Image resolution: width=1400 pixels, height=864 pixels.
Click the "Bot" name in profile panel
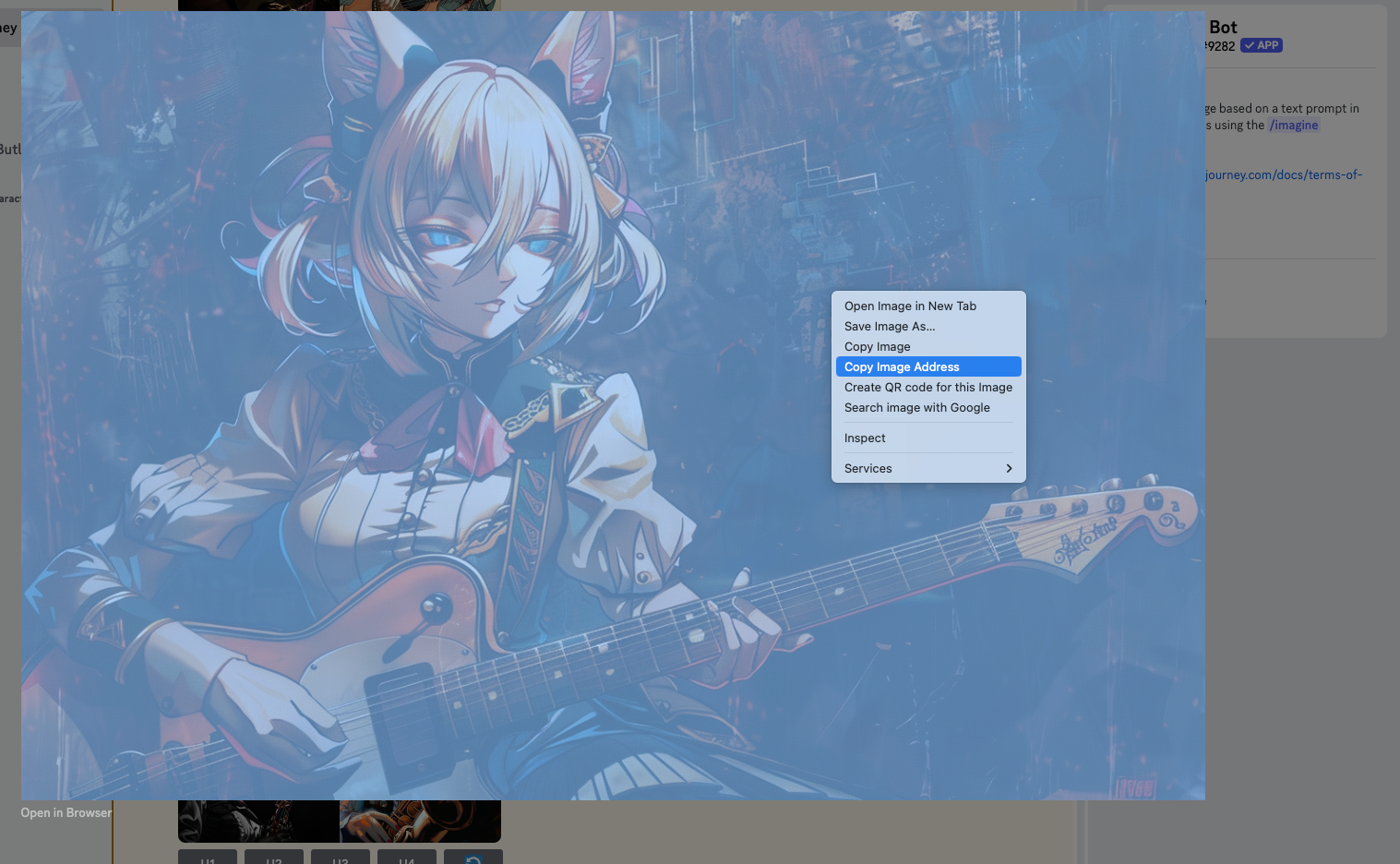tap(1223, 28)
